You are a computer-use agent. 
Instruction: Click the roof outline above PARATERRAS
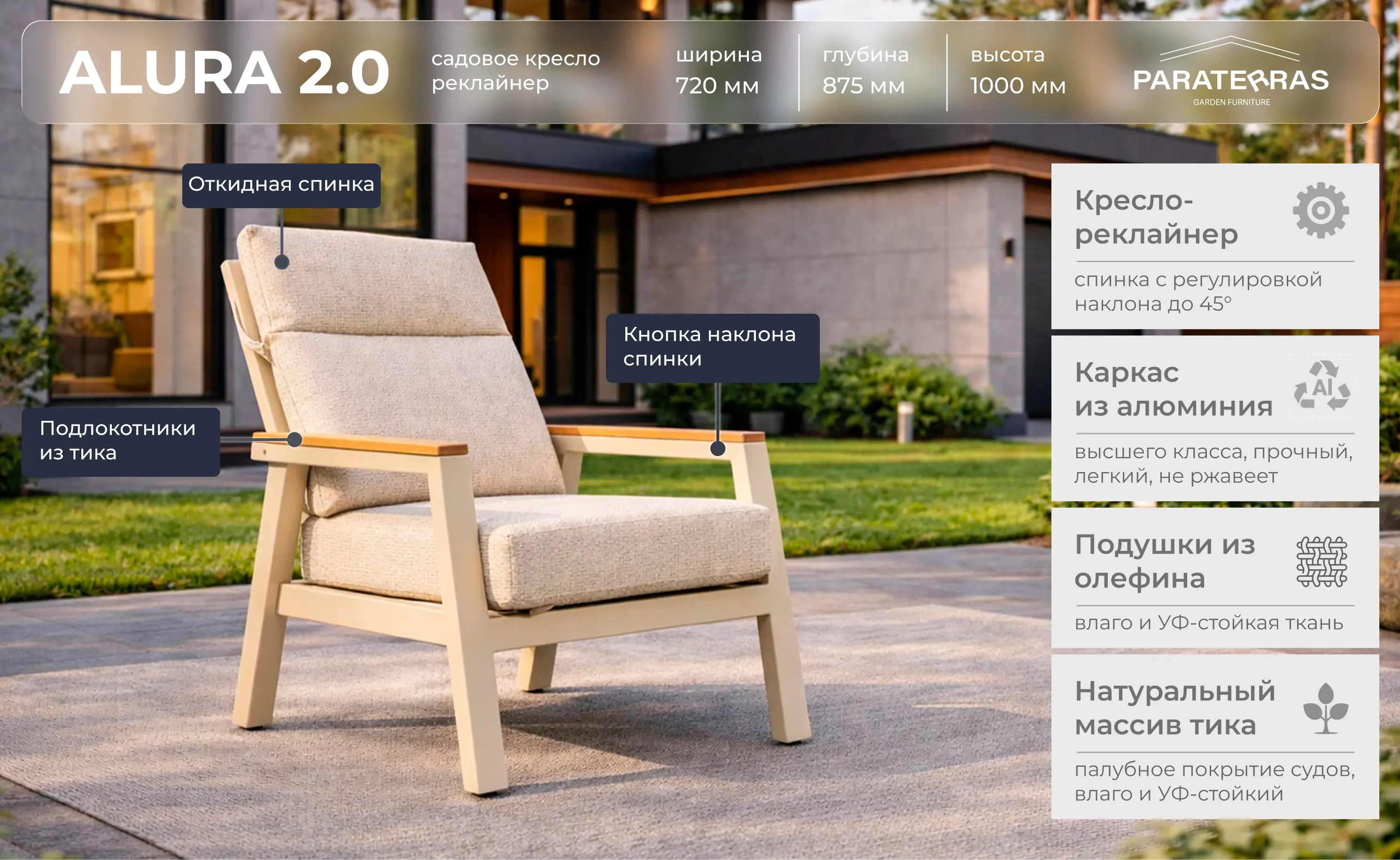tap(1229, 48)
